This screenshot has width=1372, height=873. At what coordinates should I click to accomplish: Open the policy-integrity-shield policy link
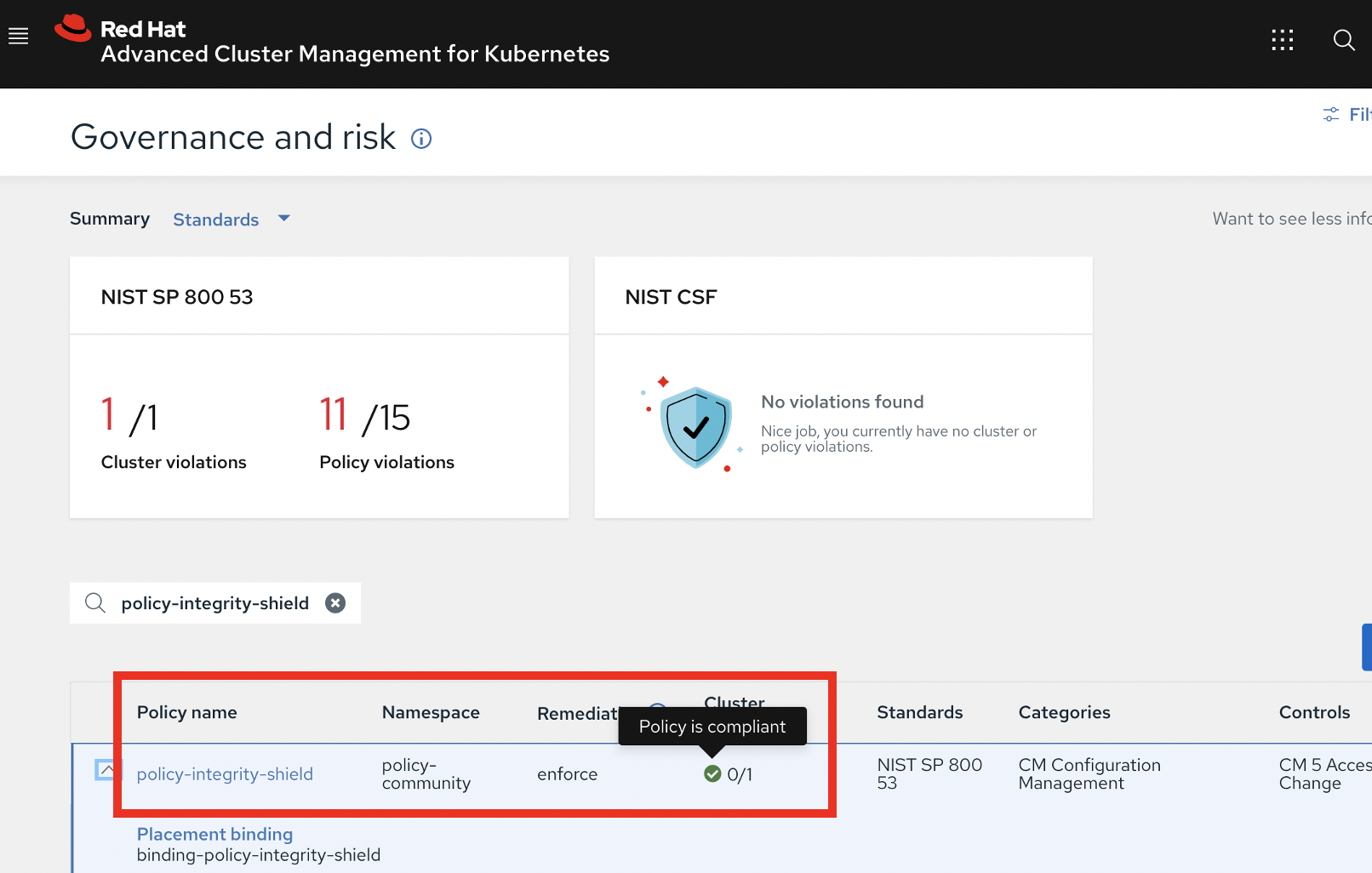(225, 774)
